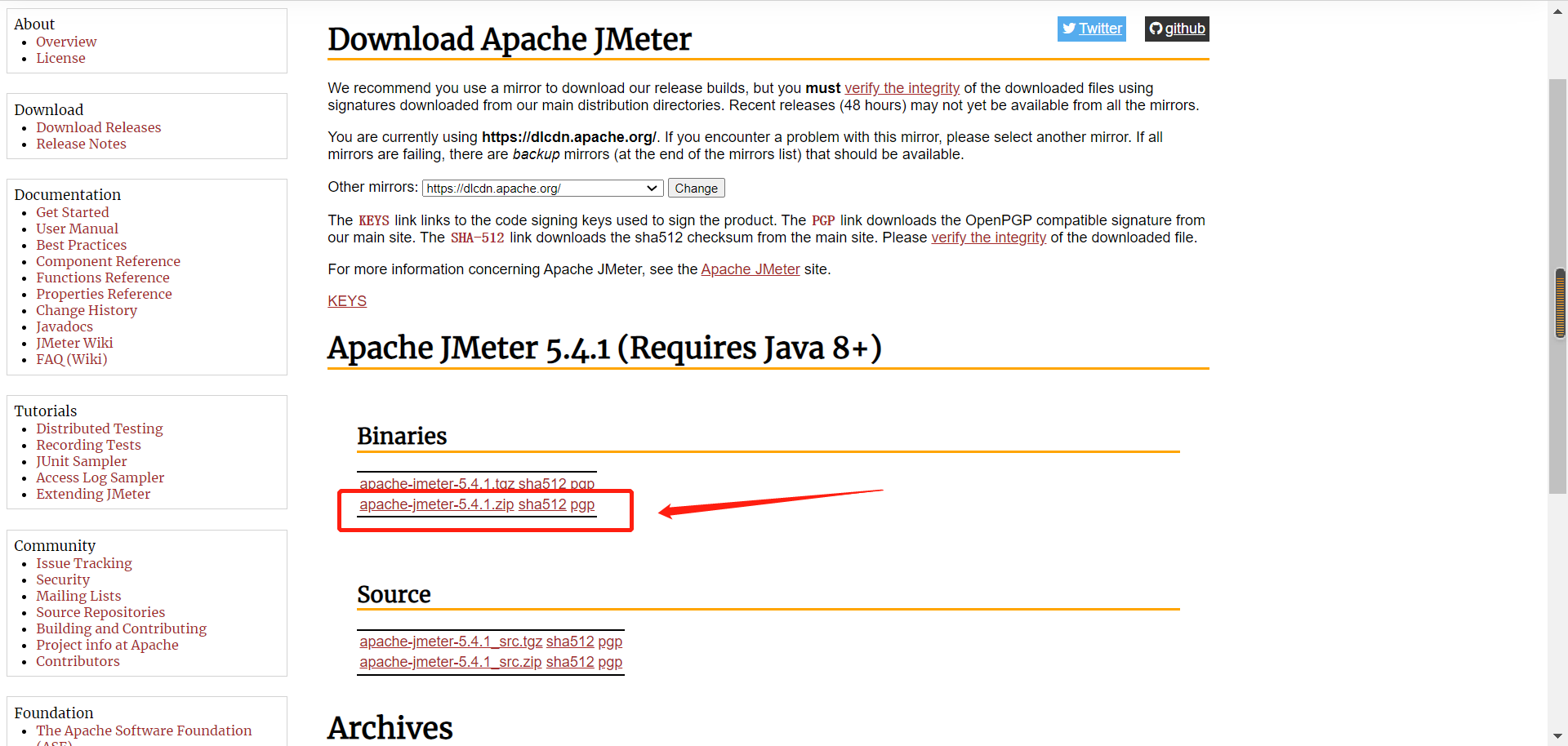
Task: Open pgp for apache-jmeter-5.4.1_src.tgz
Action: pos(610,642)
